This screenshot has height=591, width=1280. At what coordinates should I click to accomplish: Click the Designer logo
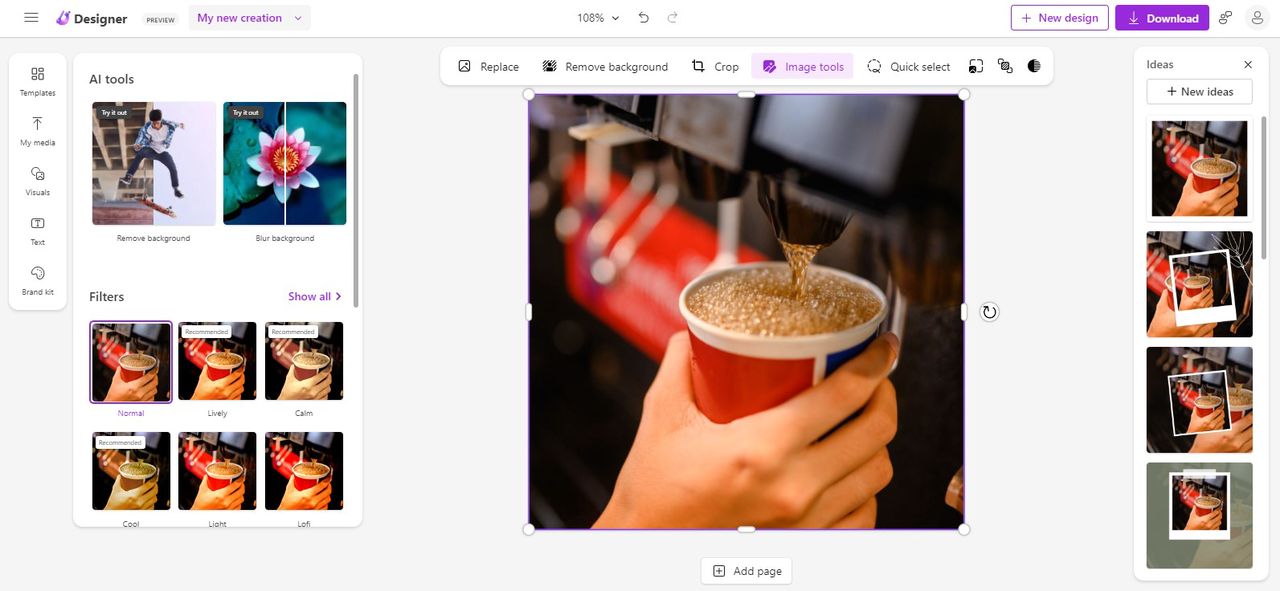click(92, 18)
